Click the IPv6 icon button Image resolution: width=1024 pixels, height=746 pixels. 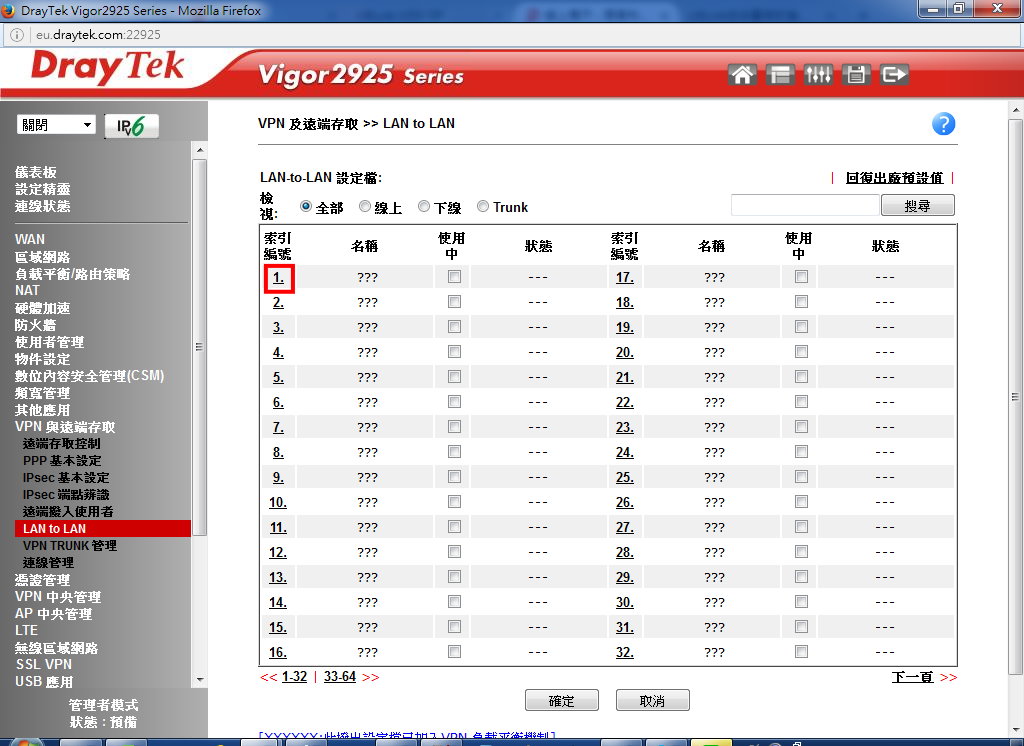point(131,126)
